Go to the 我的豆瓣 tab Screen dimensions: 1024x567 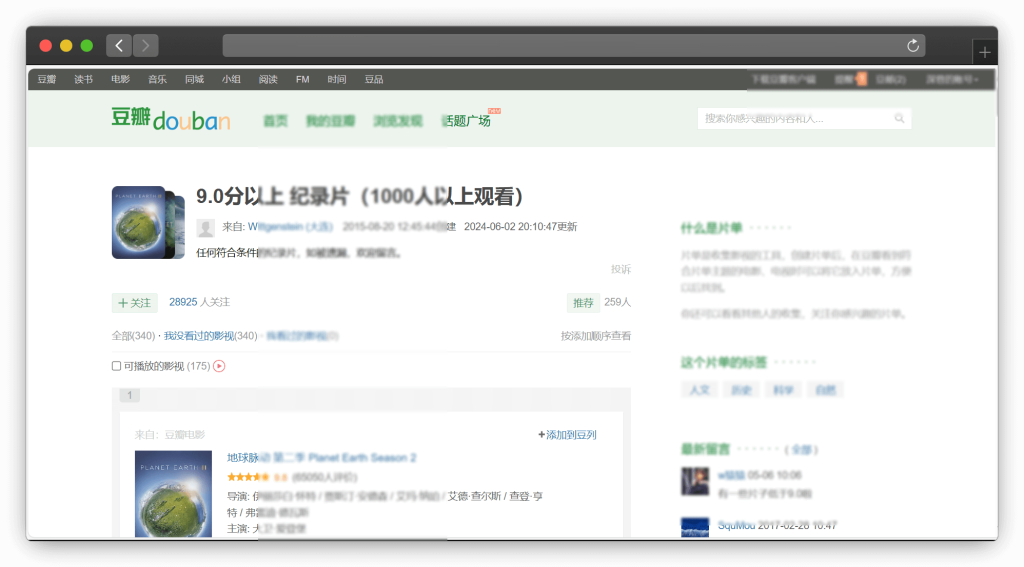tap(330, 121)
